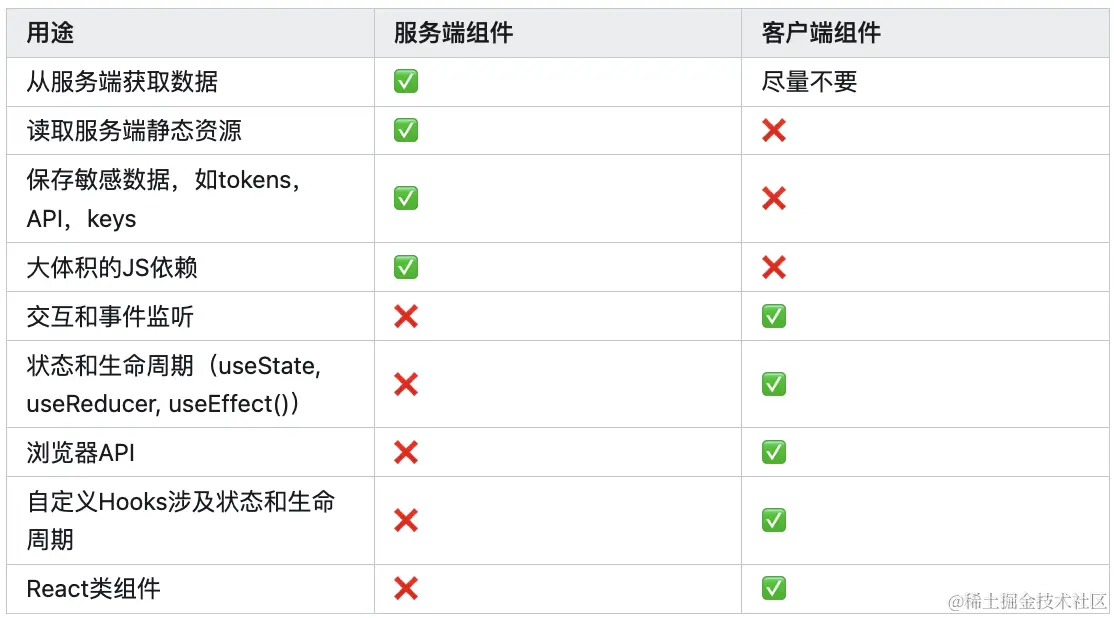Click the server-side check for 从服务端获取数据
This screenshot has width=1114, height=618.
406,82
